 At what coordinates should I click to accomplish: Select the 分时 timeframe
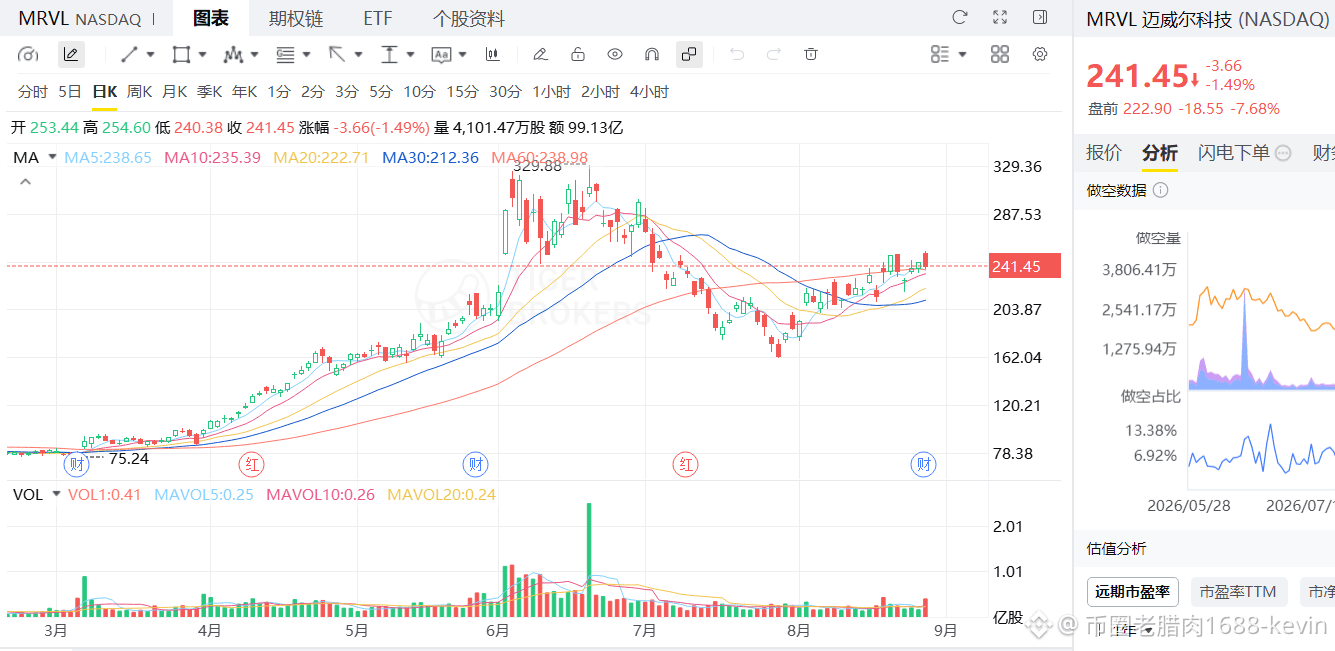(x=33, y=91)
